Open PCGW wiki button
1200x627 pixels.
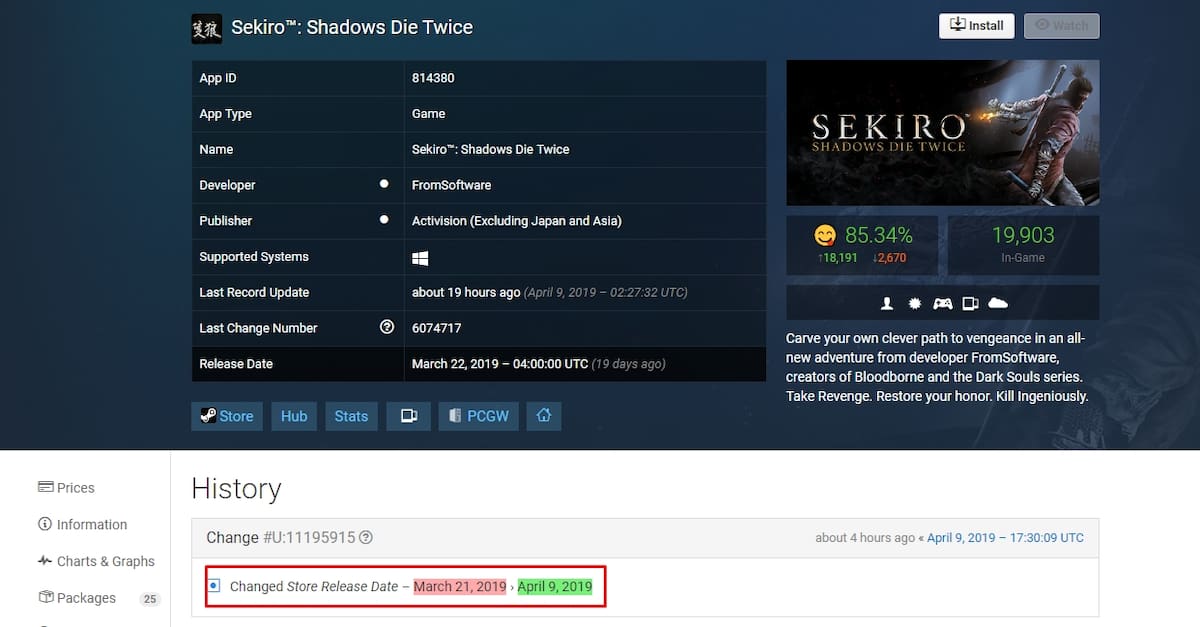click(x=479, y=416)
